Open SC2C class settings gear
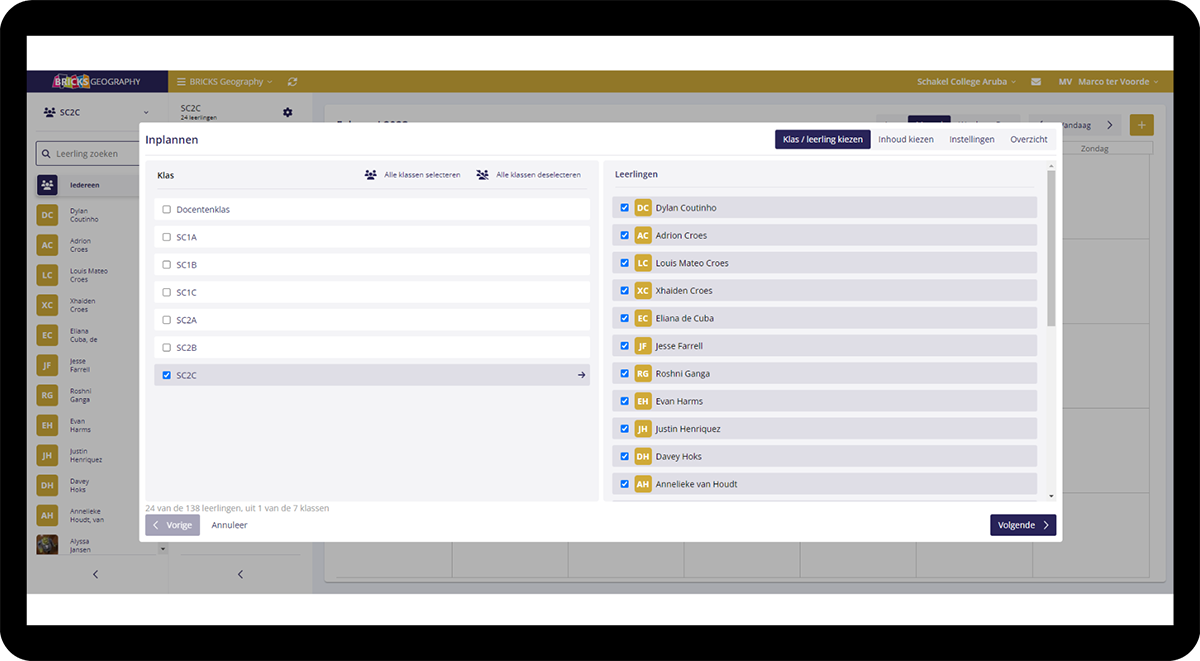This screenshot has width=1200, height=661. 288,112
